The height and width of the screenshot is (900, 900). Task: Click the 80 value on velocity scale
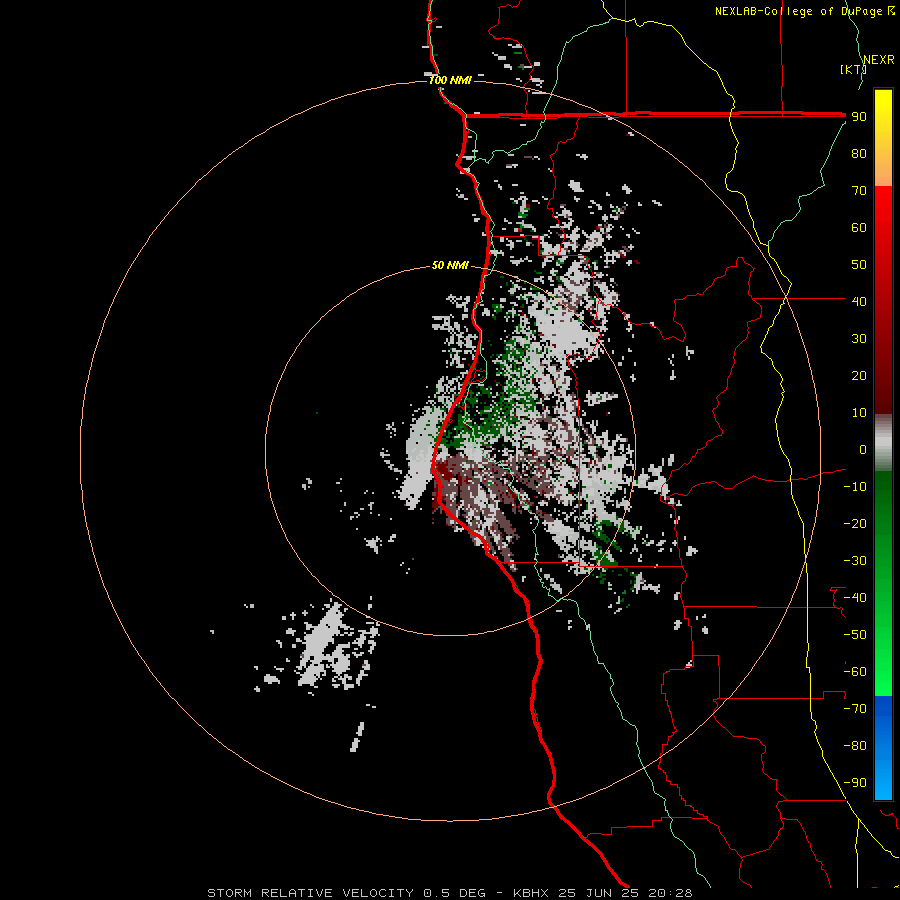(859, 153)
